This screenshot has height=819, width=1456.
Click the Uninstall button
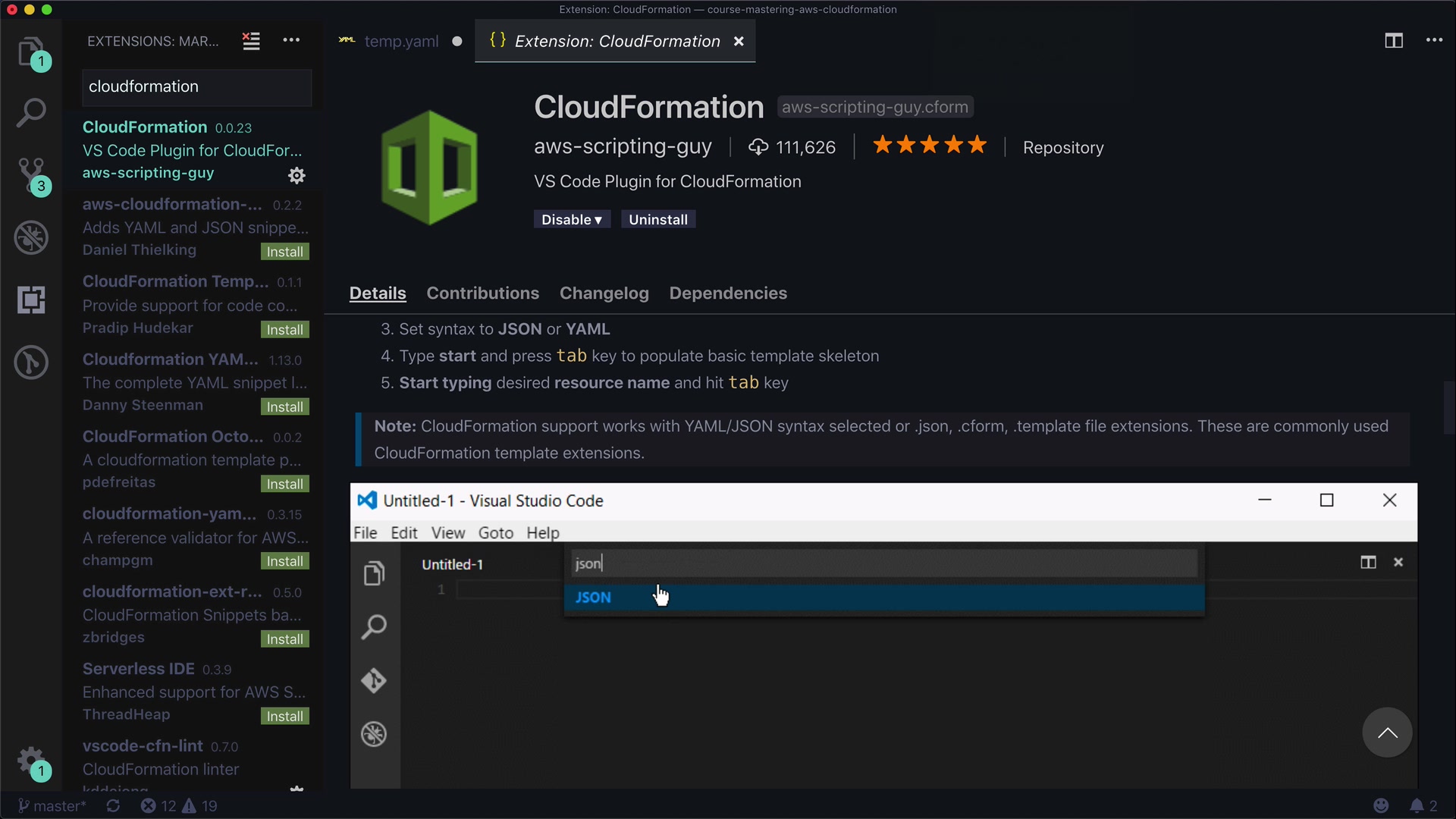point(657,220)
